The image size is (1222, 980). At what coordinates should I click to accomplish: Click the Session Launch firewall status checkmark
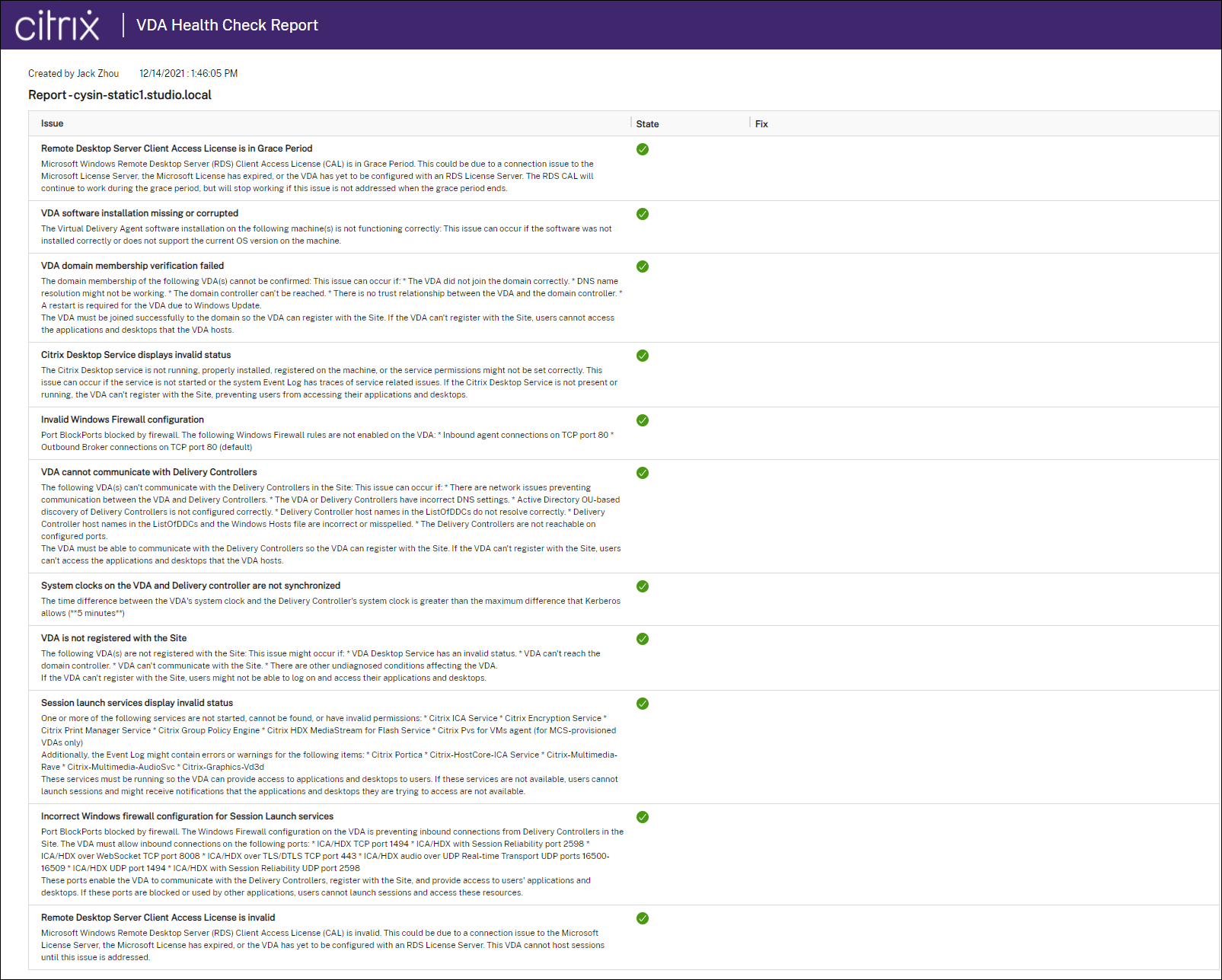(643, 817)
